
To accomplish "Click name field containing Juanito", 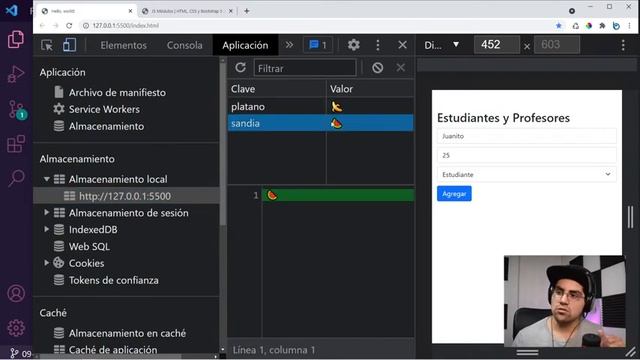I will (x=527, y=136).
